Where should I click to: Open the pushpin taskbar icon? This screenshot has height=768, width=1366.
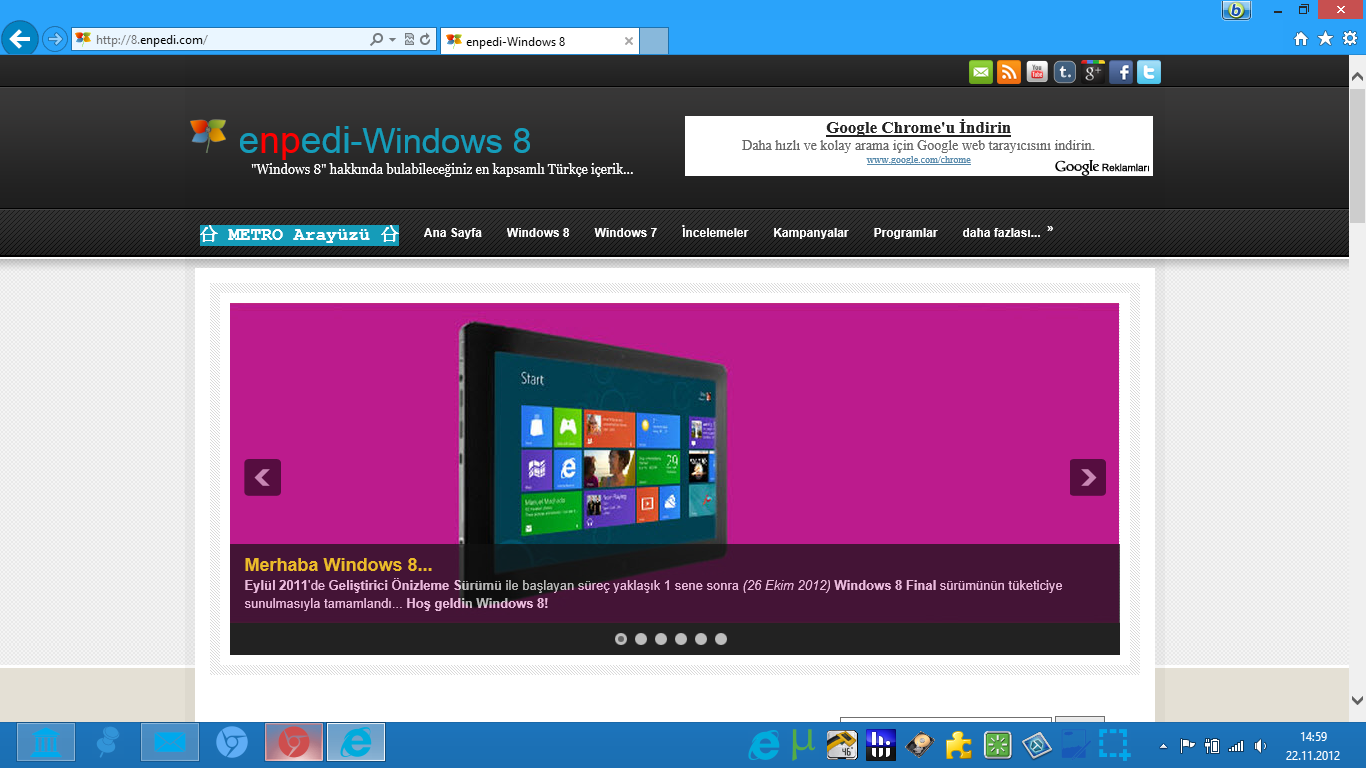(x=108, y=743)
